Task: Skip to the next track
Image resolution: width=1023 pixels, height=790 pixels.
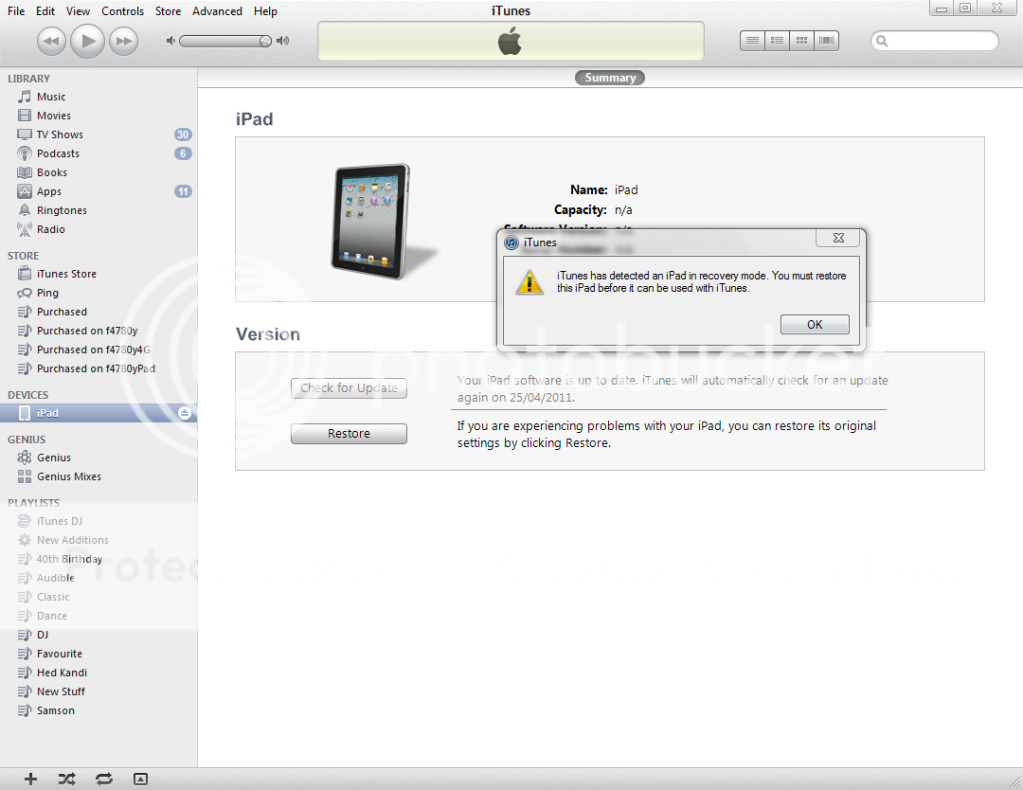Action: click(x=123, y=41)
